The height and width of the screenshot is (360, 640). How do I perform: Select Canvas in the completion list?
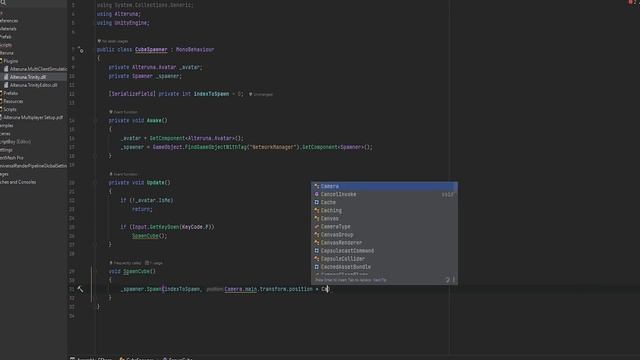coord(384,219)
